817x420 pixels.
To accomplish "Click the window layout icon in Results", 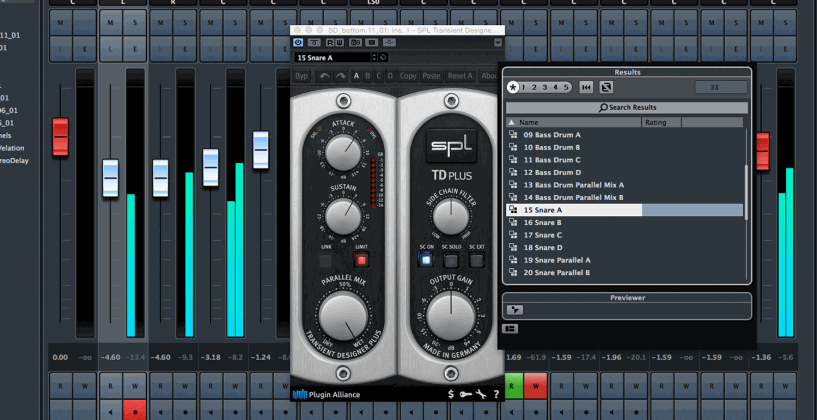I will click(x=606, y=88).
